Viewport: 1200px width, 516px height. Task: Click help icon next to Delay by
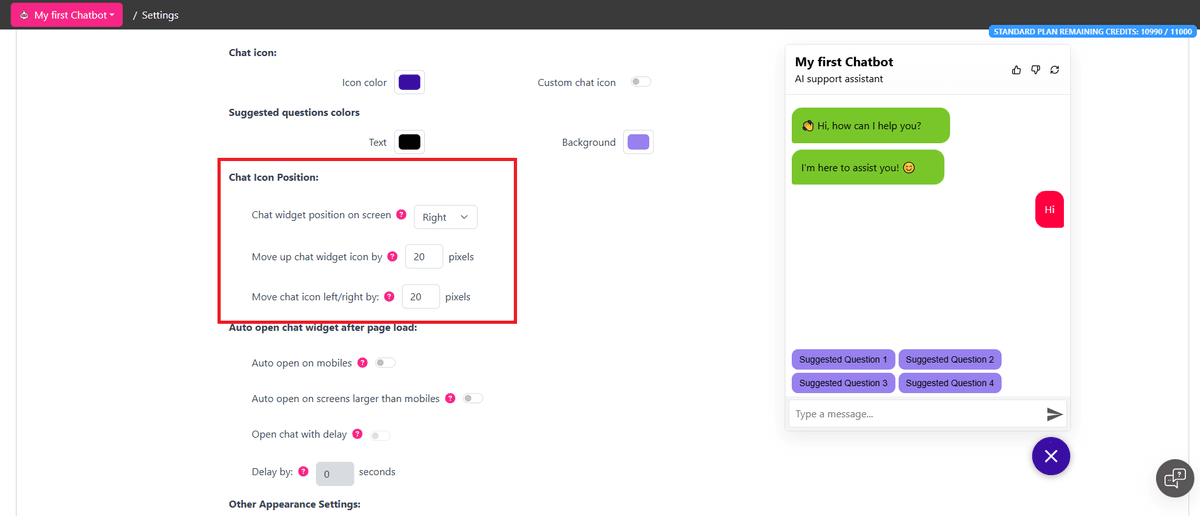(x=303, y=471)
